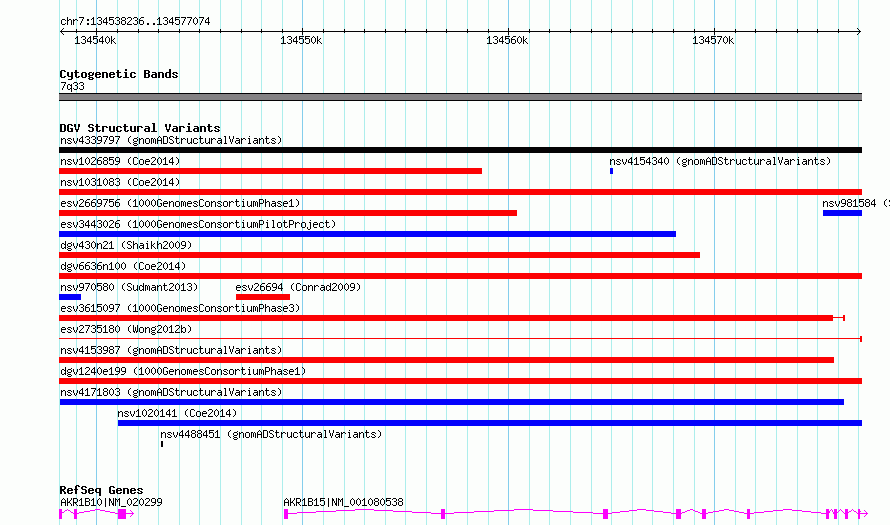This screenshot has height=525, width=890.
Task: Click the chr7:134538236..134577074 coordinate label
Action: pos(135,22)
